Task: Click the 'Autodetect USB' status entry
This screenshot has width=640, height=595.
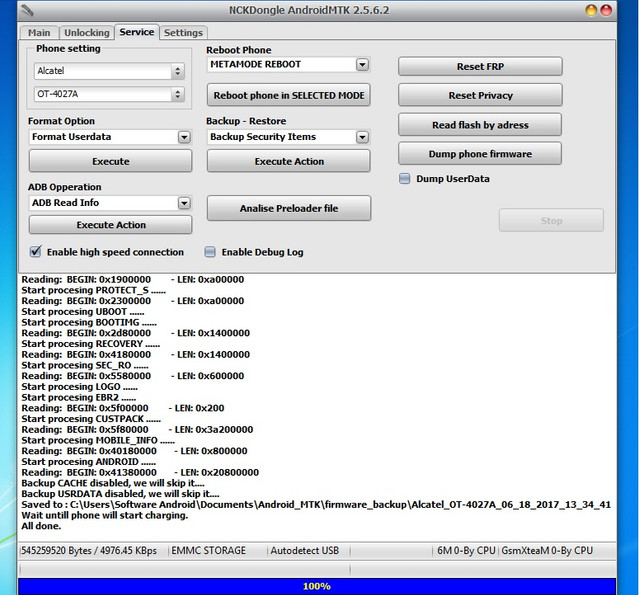Action: (304, 551)
